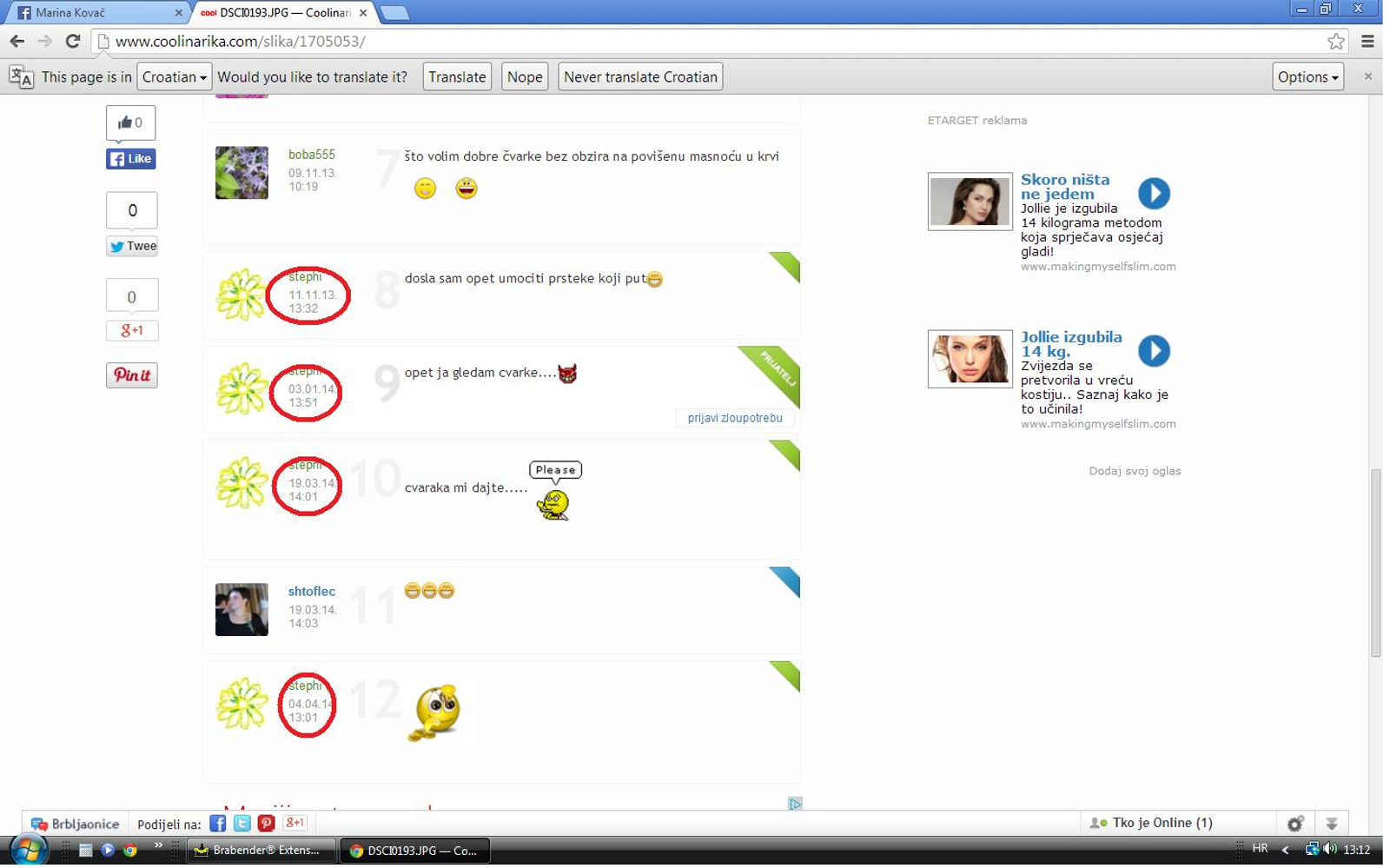This screenshot has width=1390, height=868.
Task: Open Brabender Extens... taskbar window
Action: pyautogui.click(x=261, y=850)
